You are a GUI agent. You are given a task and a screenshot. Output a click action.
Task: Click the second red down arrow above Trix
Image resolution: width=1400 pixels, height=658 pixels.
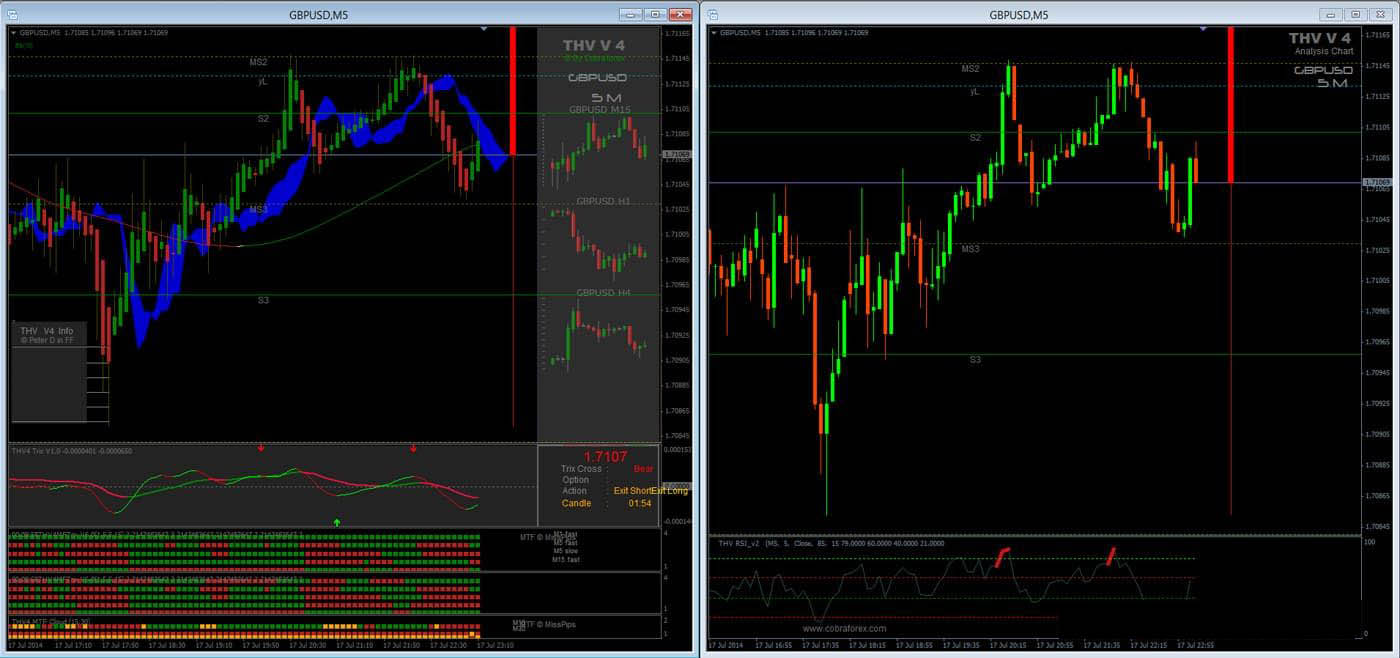(x=413, y=448)
